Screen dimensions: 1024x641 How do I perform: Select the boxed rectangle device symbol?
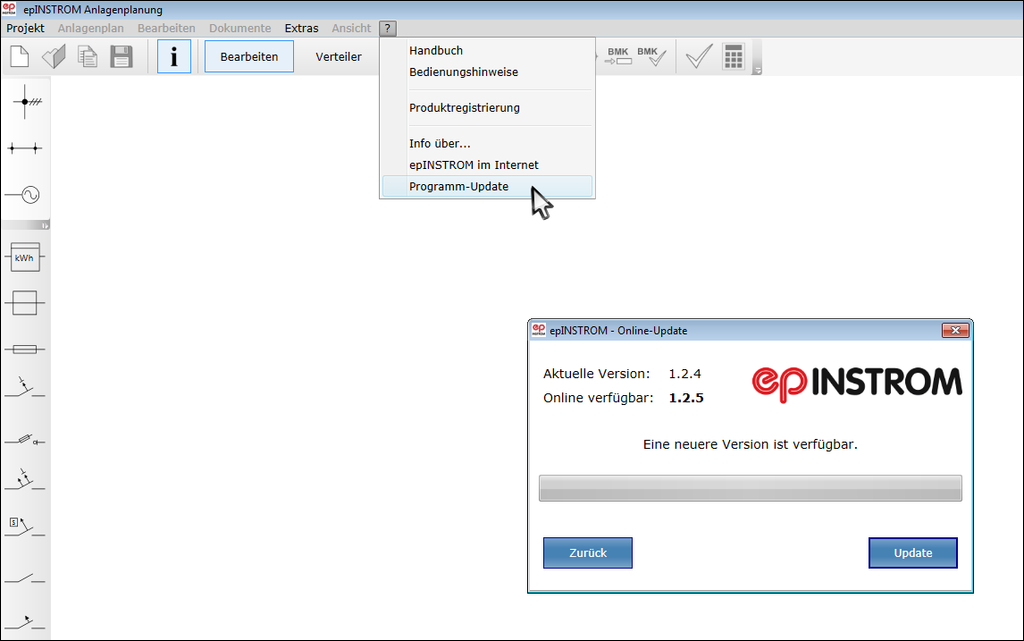click(x=25, y=303)
